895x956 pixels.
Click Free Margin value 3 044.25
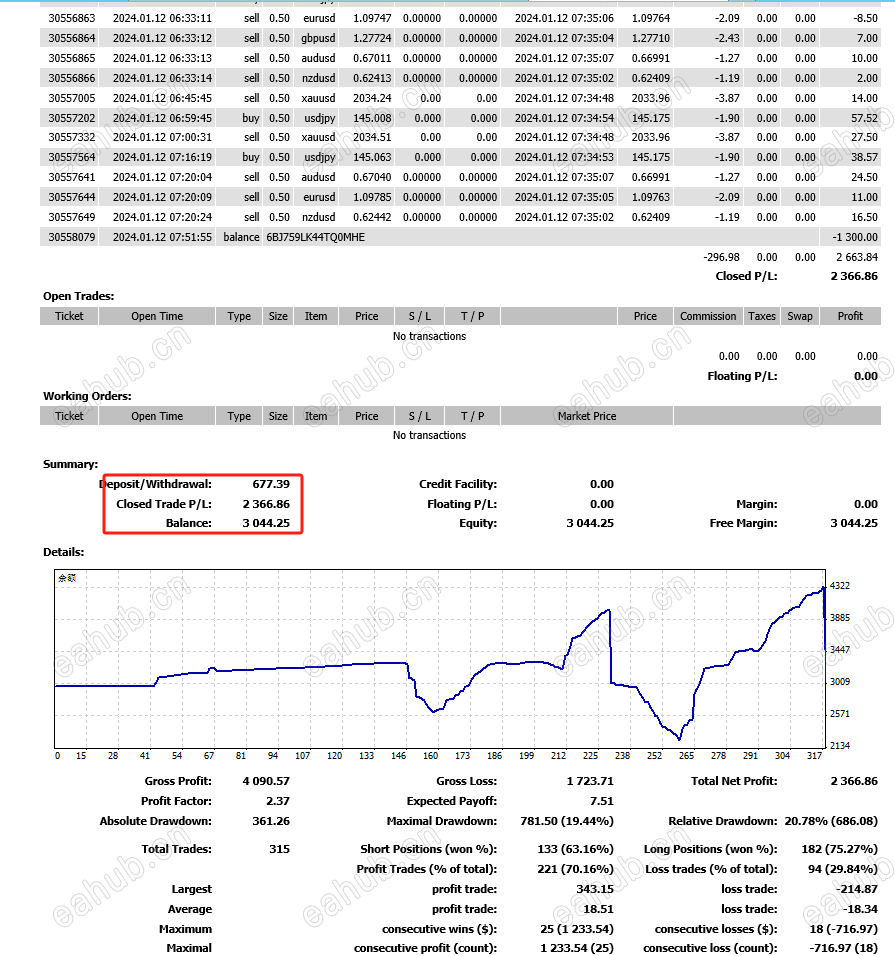pyautogui.click(x=854, y=523)
